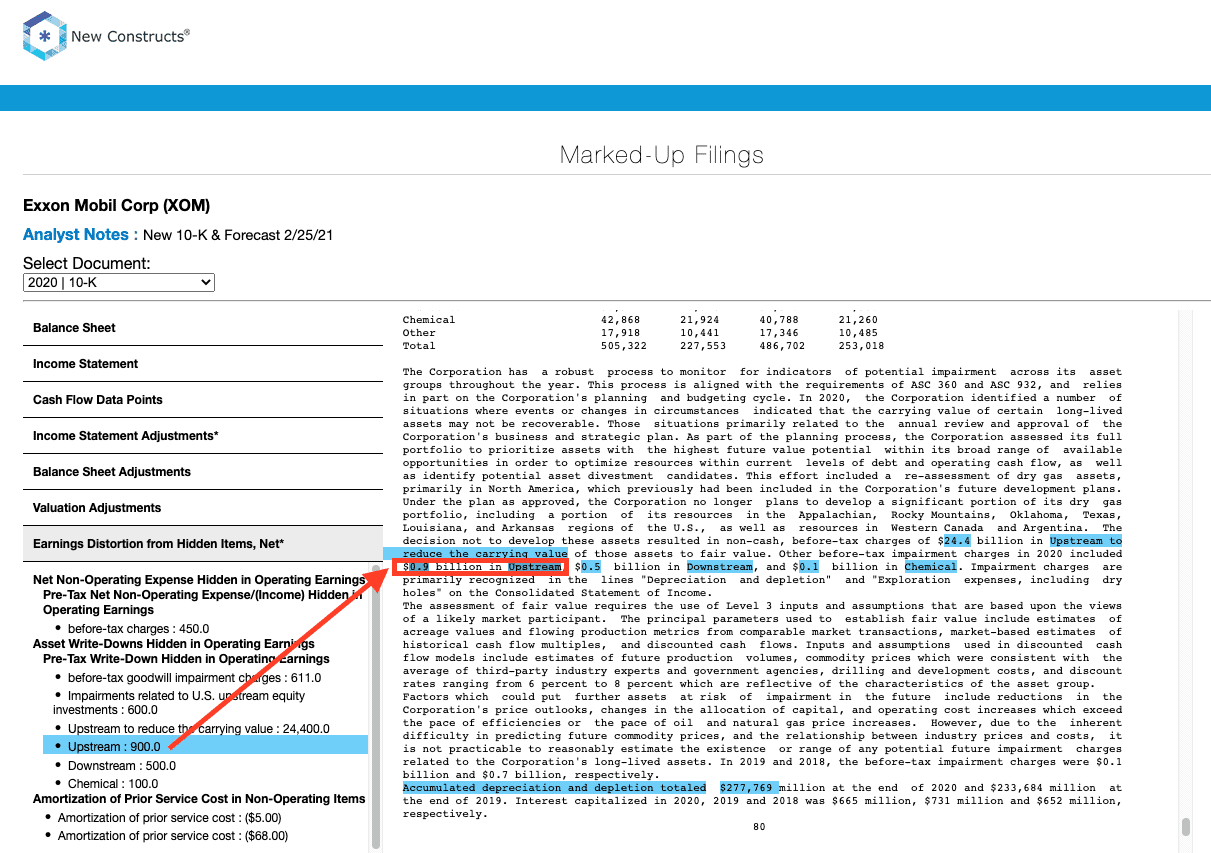Click 'Amortization of prior service cost : ($68.00)'
Image resolution: width=1211 pixels, height=853 pixels.
coord(174,836)
